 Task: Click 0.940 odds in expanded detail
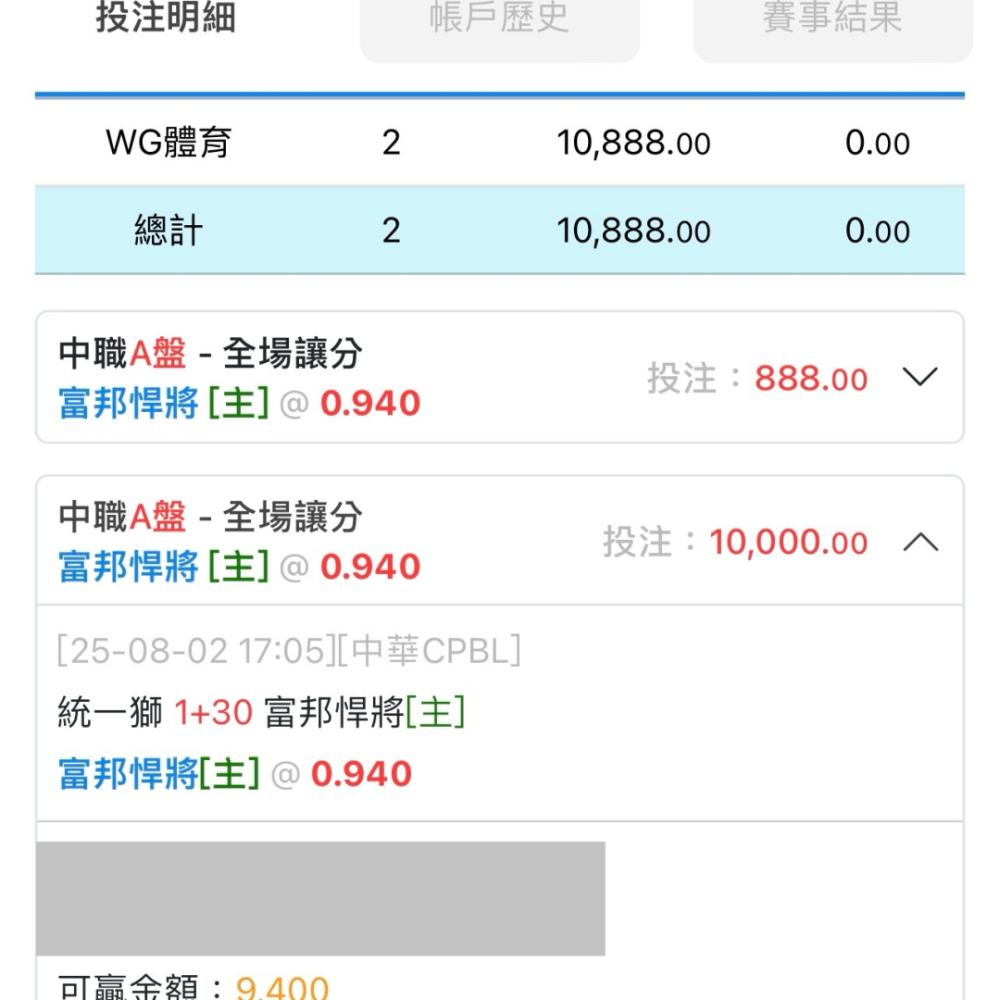click(362, 774)
